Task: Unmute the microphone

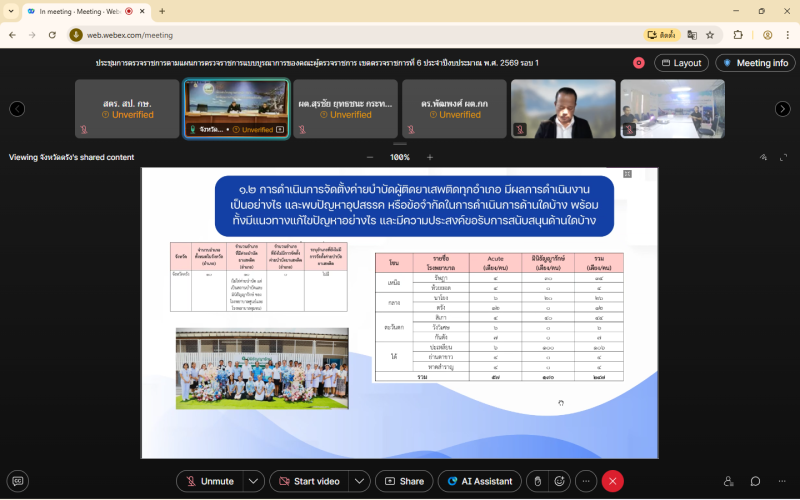Action: pos(210,481)
